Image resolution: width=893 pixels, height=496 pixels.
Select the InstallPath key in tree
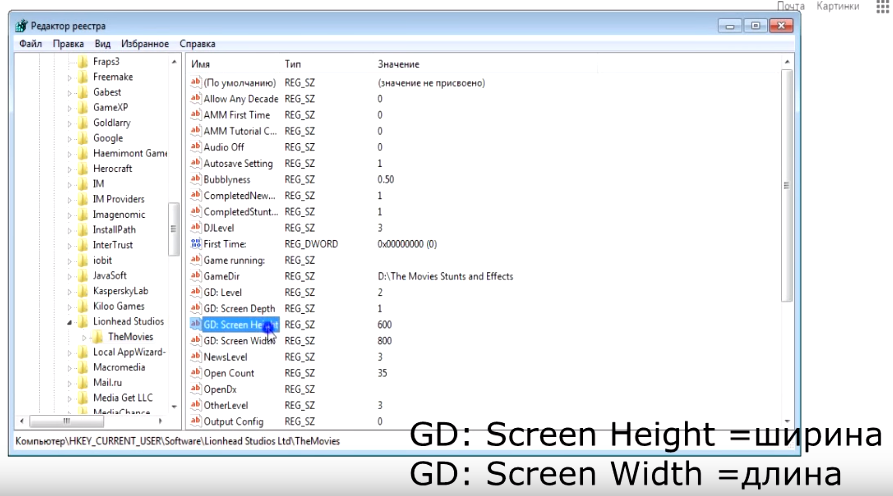click(x=114, y=229)
